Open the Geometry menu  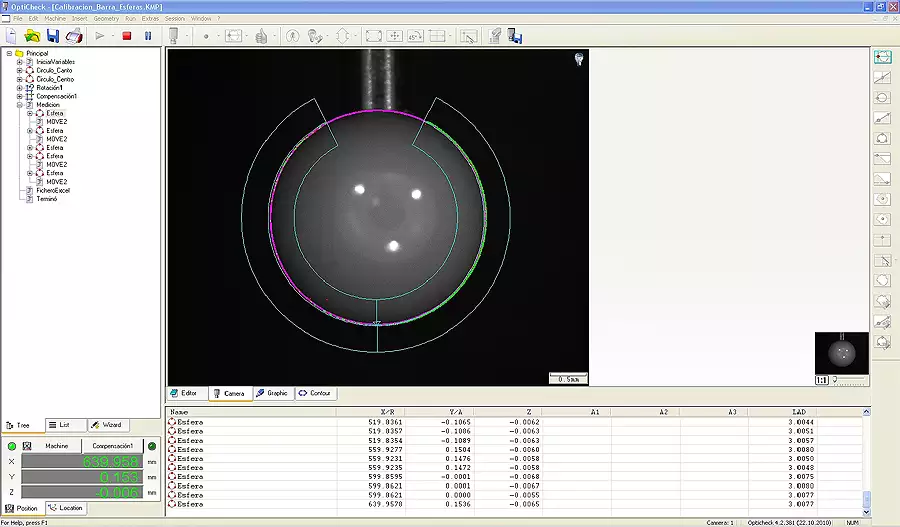[105, 18]
